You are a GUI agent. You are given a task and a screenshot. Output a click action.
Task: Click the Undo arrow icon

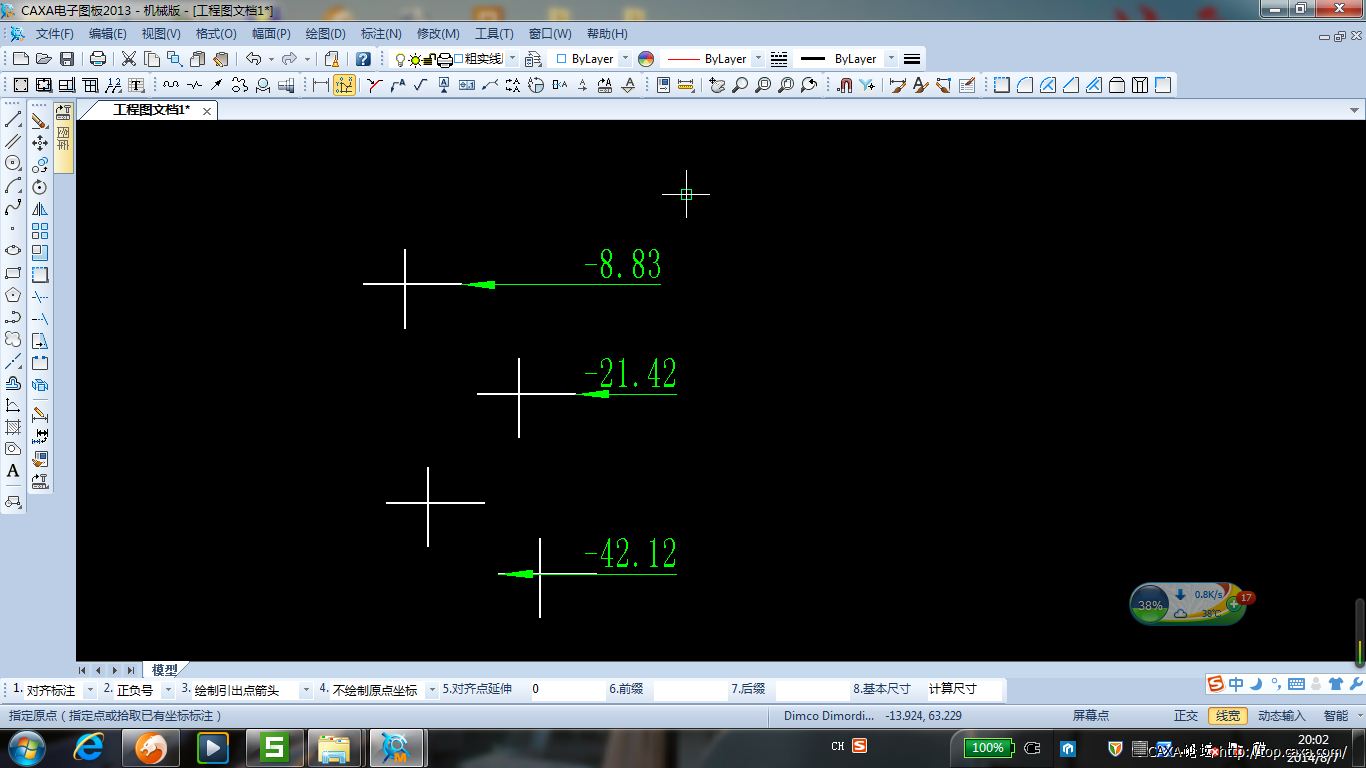pyautogui.click(x=253, y=59)
